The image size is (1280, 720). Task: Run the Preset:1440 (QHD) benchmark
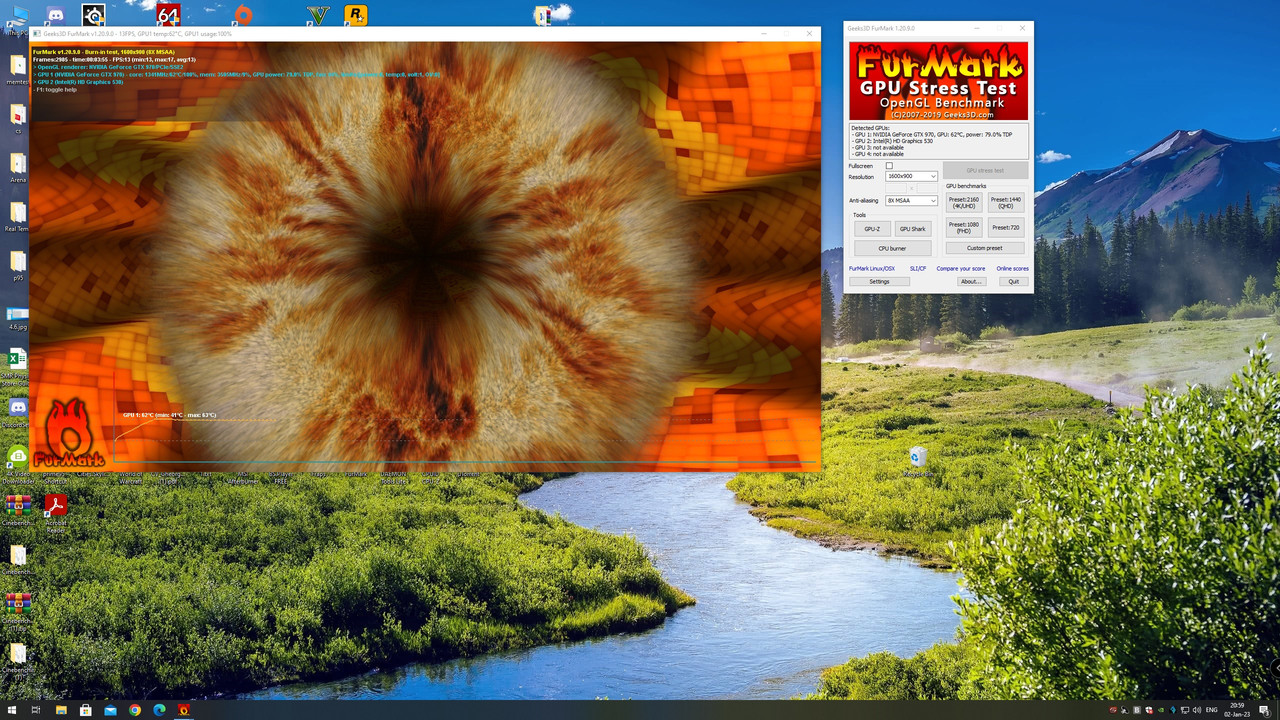point(1006,202)
